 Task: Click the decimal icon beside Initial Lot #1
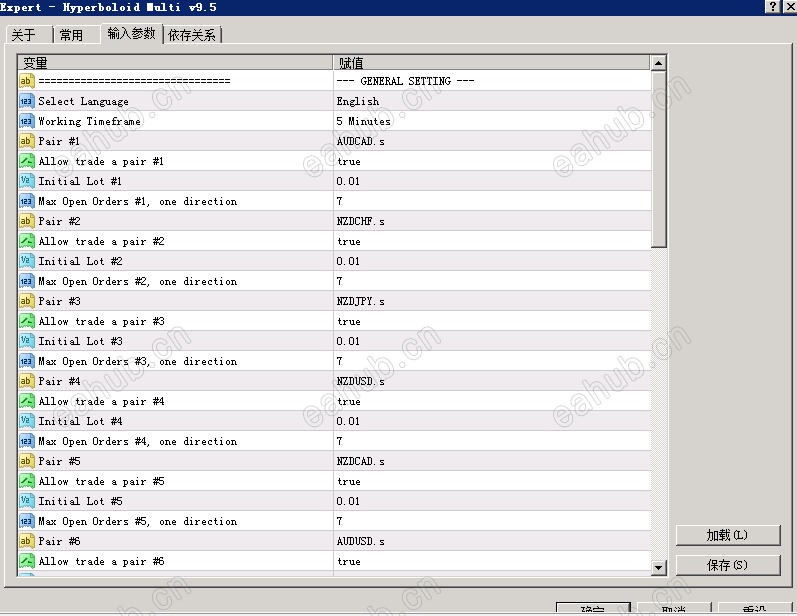pos(26,181)
